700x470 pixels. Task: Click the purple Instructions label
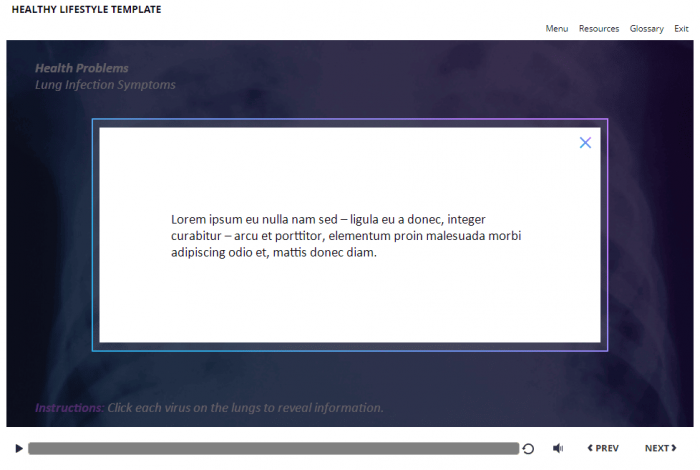tap(69, 408)
